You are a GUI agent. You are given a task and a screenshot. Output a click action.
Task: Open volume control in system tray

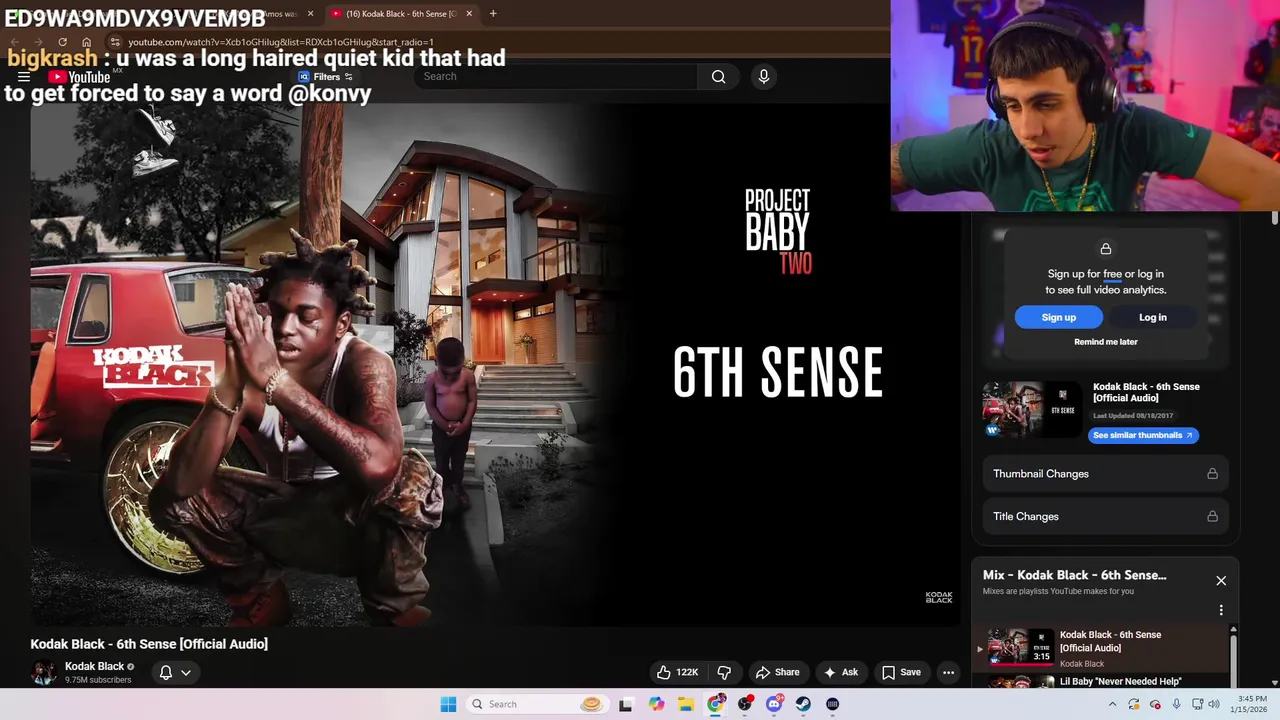click(x=1216, y=704)
